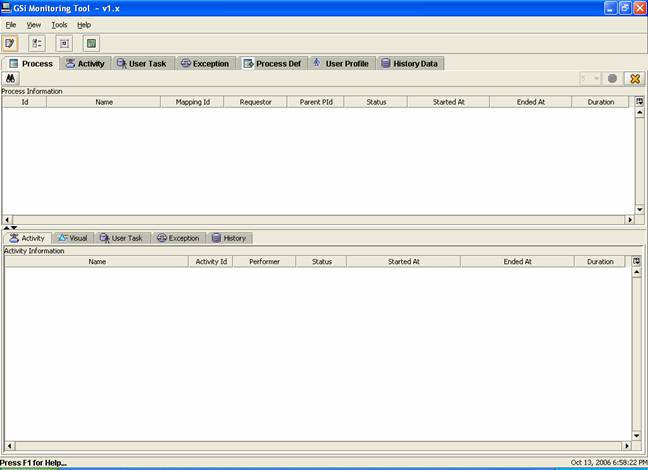Viewport: 648px width, 470px height.
Task: Click the fourth toolbar icon with green square
Action: click(x=91, y=43)
